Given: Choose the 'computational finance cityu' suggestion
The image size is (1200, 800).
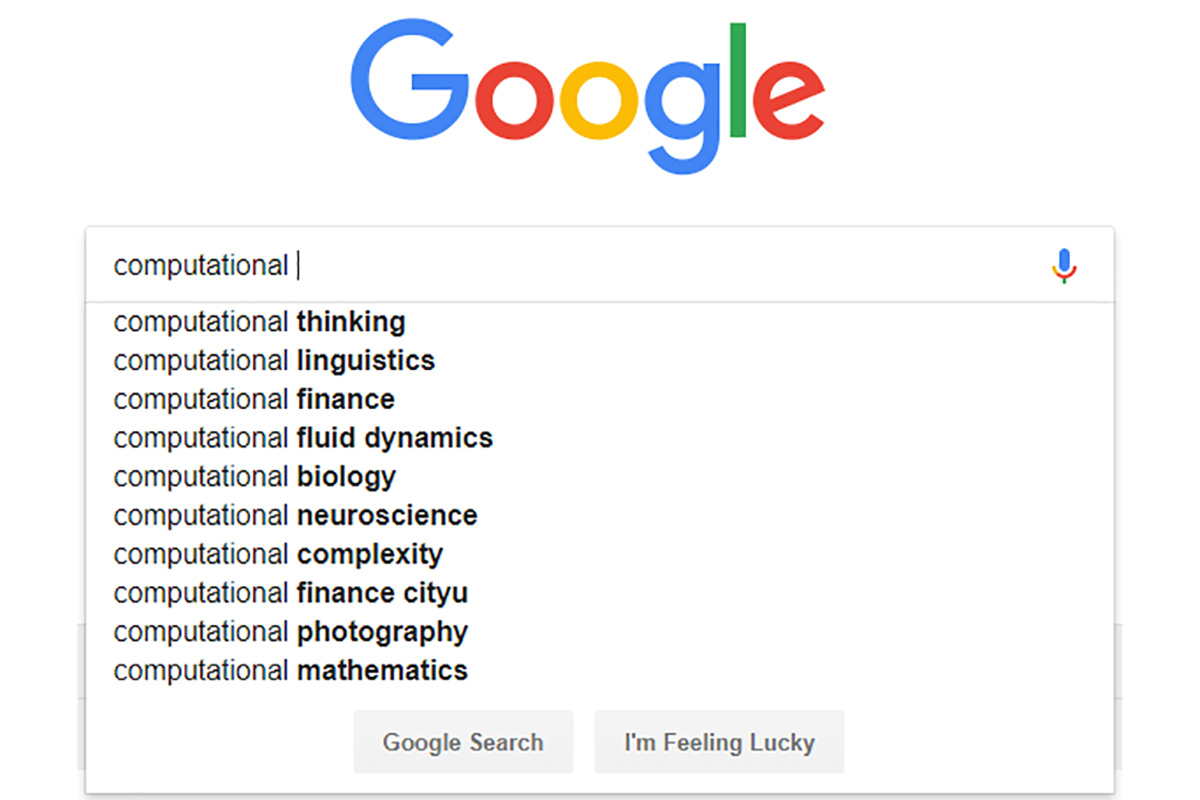Looking at the screenshot, I should pos(600,593).
